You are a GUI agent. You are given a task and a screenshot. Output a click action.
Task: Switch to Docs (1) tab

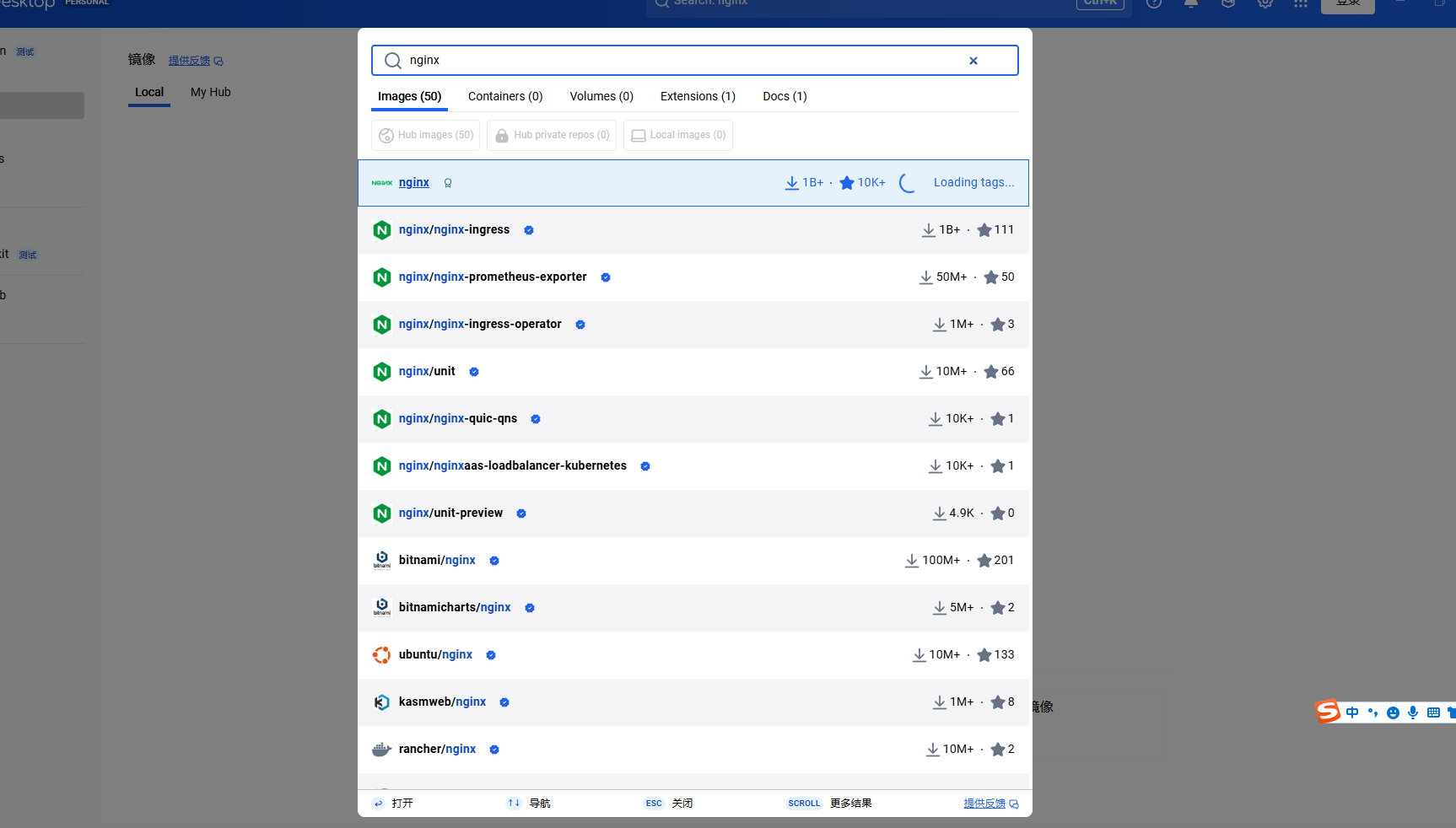click(785, 96)
